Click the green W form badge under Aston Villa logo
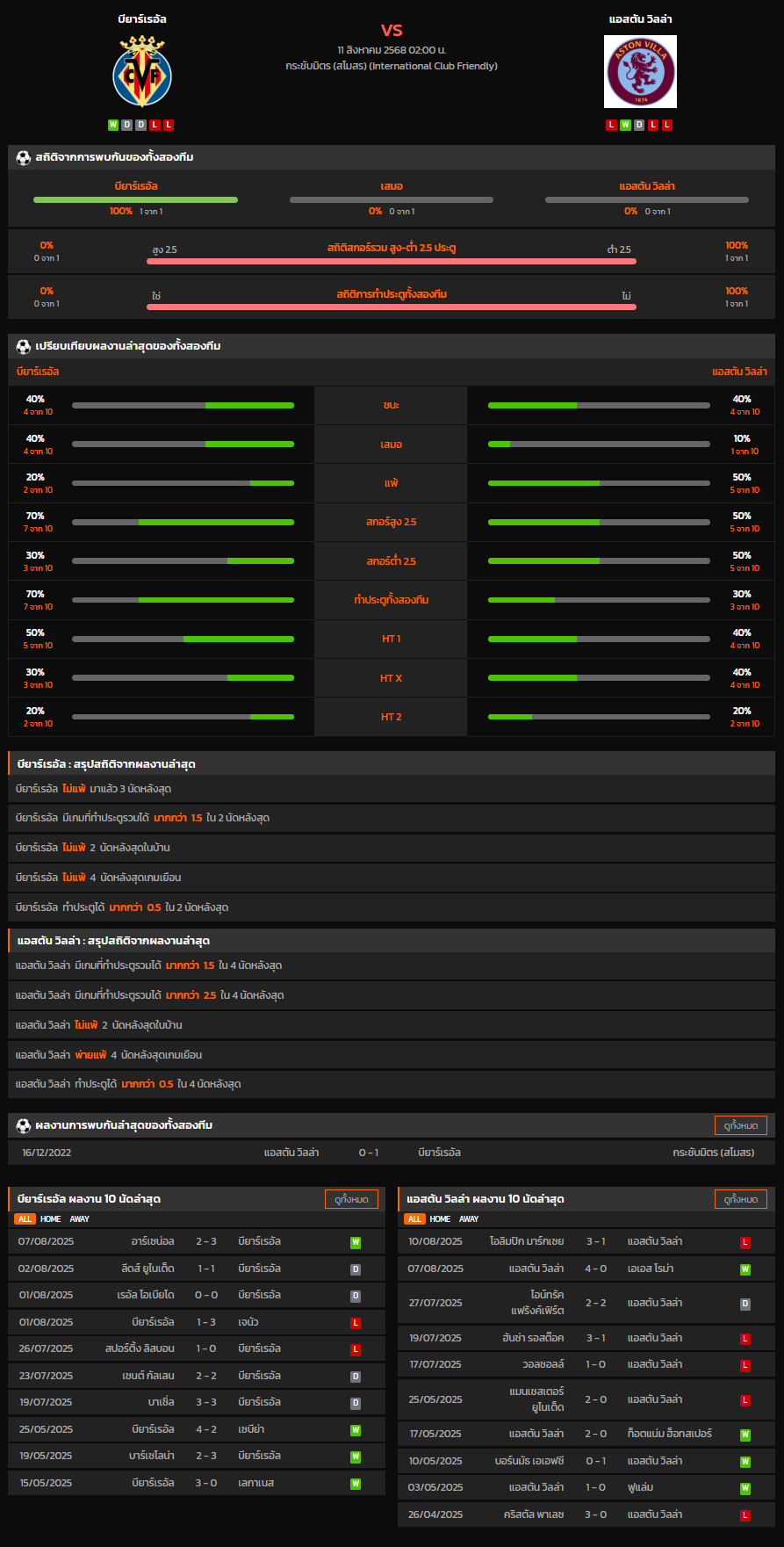Viewport: 784px width, 1547px height. 625,125
